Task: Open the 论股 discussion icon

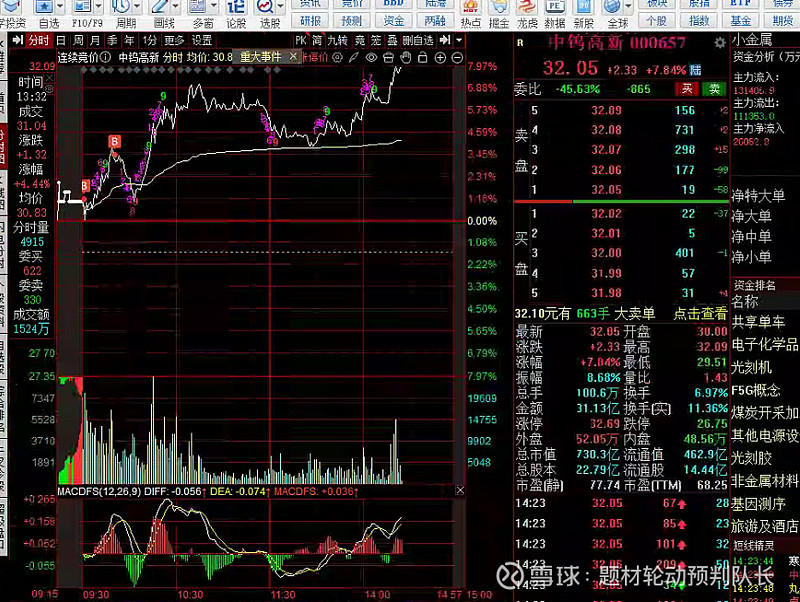Action: tap(236, 10)
